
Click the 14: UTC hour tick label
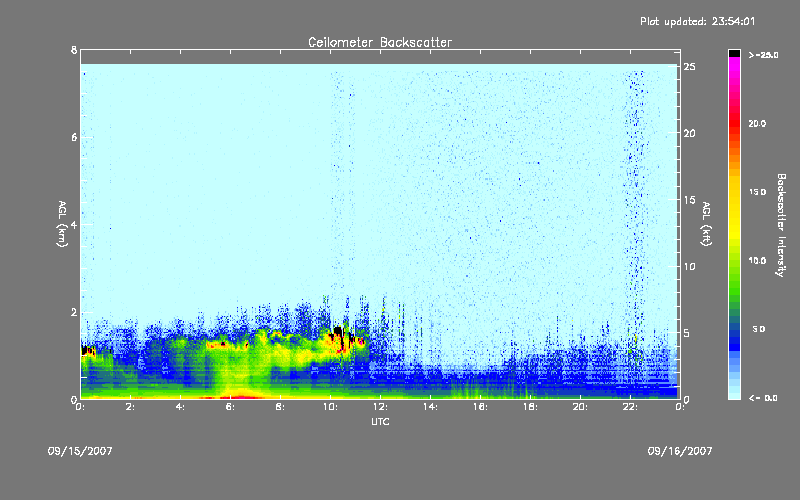430,407
